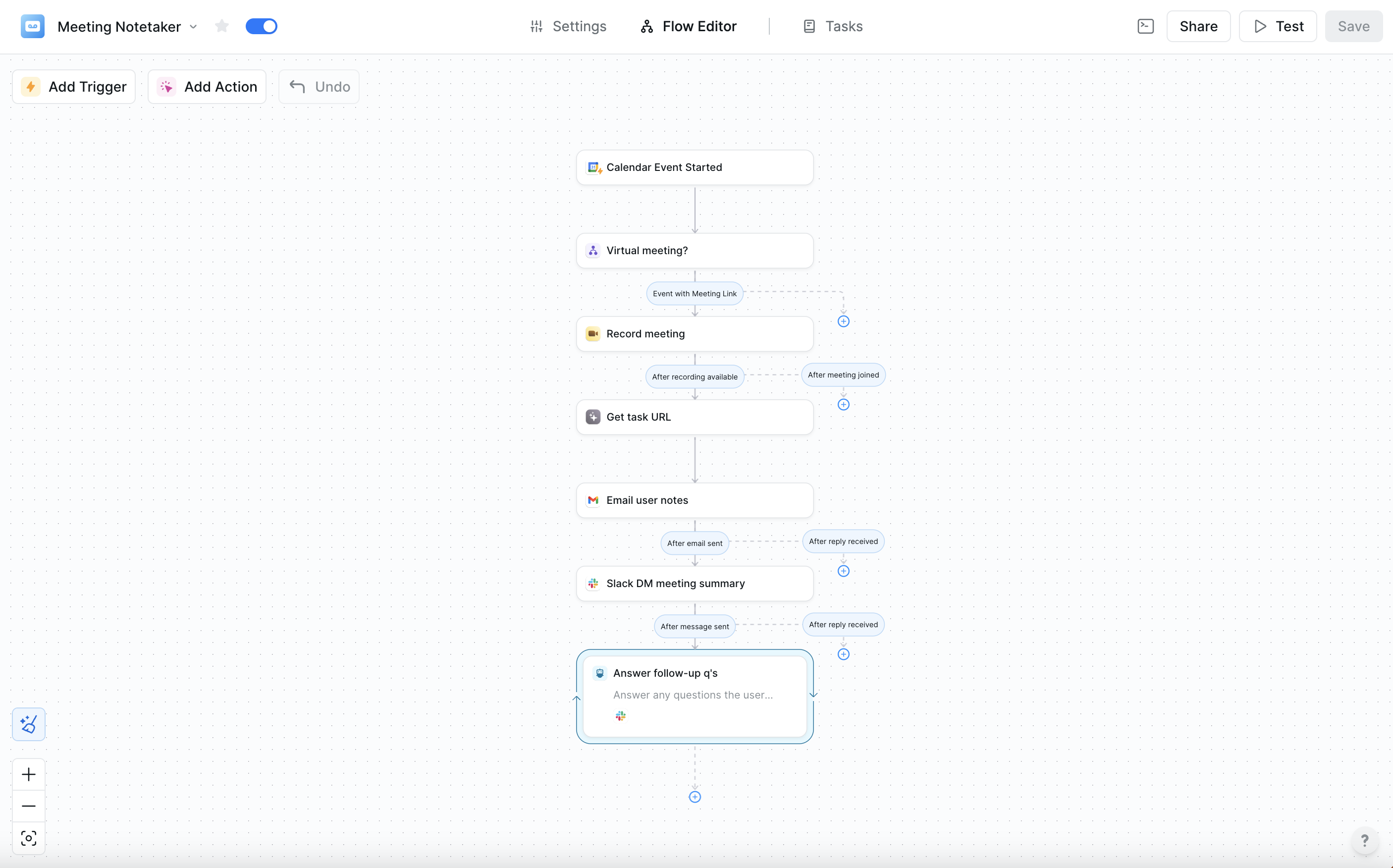Open the AI assistant sparkle icon

28,724
